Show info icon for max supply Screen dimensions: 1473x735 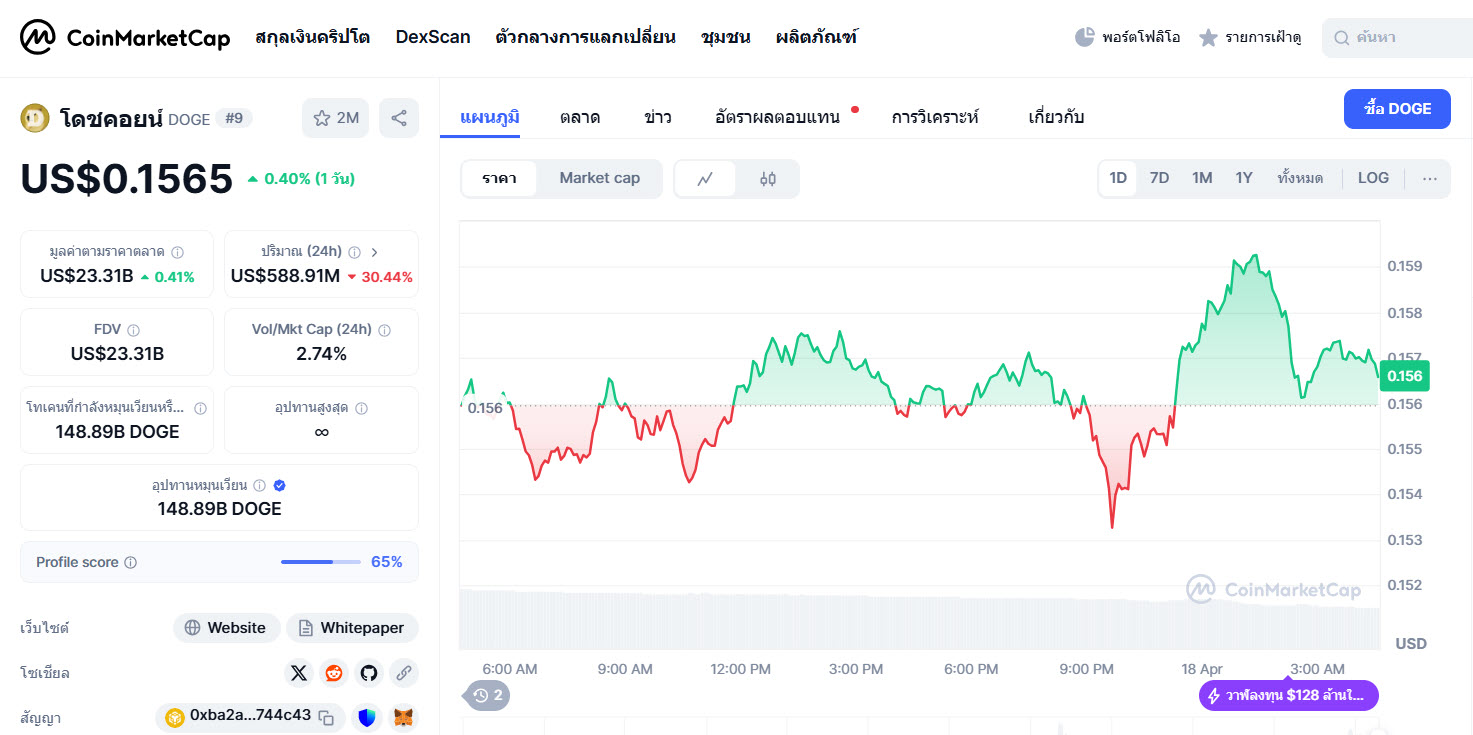tap(361, 408)
